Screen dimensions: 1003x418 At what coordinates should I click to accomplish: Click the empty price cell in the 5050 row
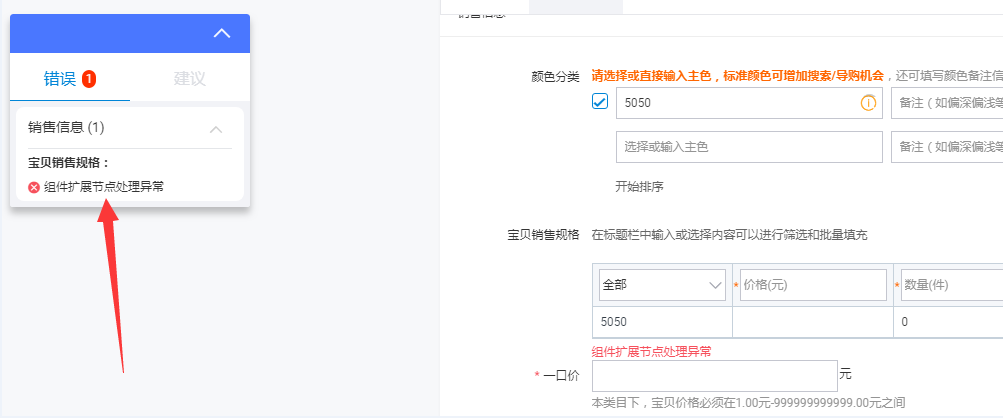tap(813, 321)
